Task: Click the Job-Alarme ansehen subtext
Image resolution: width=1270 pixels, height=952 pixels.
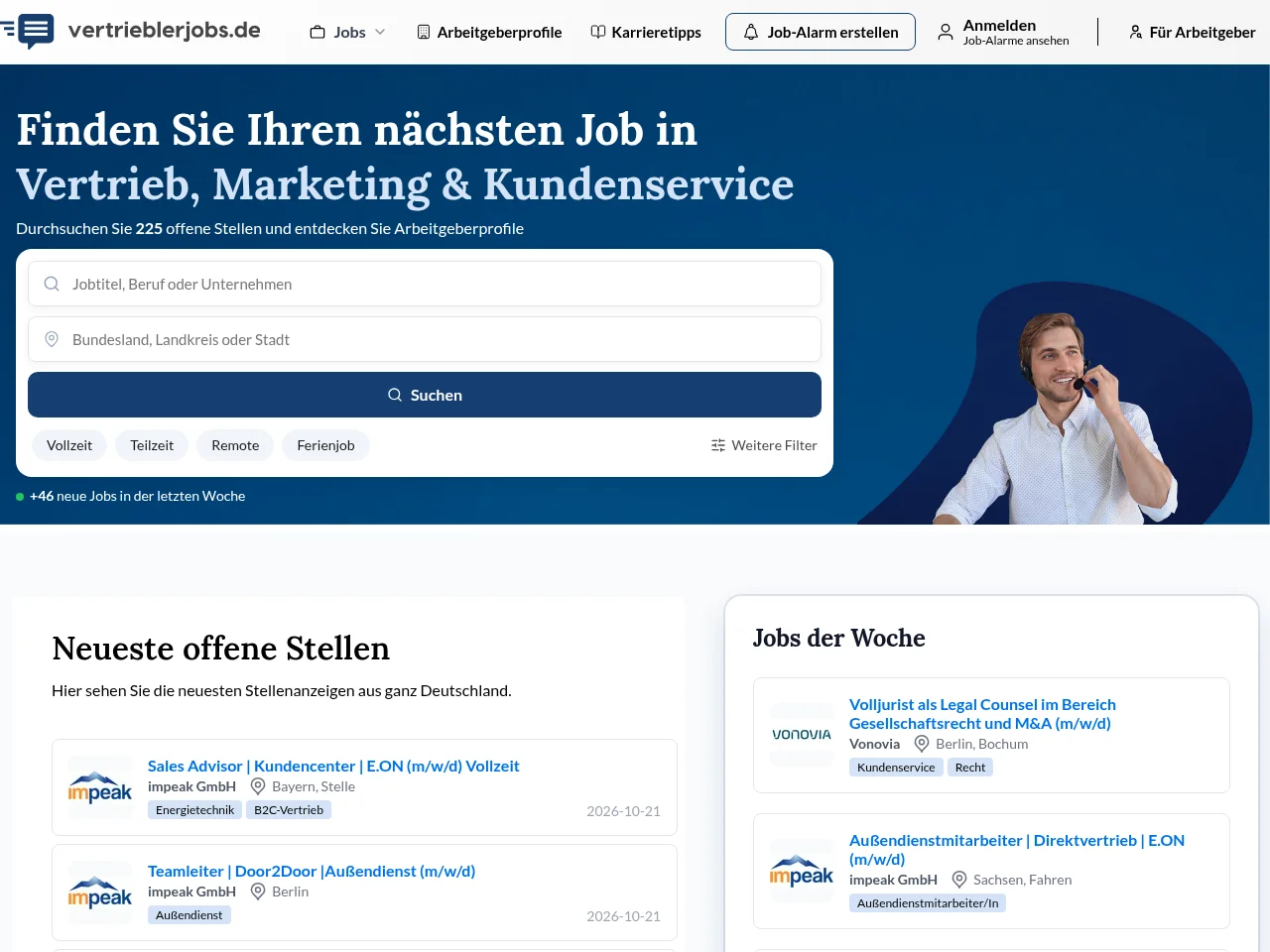Action: tap(1016, 41)
